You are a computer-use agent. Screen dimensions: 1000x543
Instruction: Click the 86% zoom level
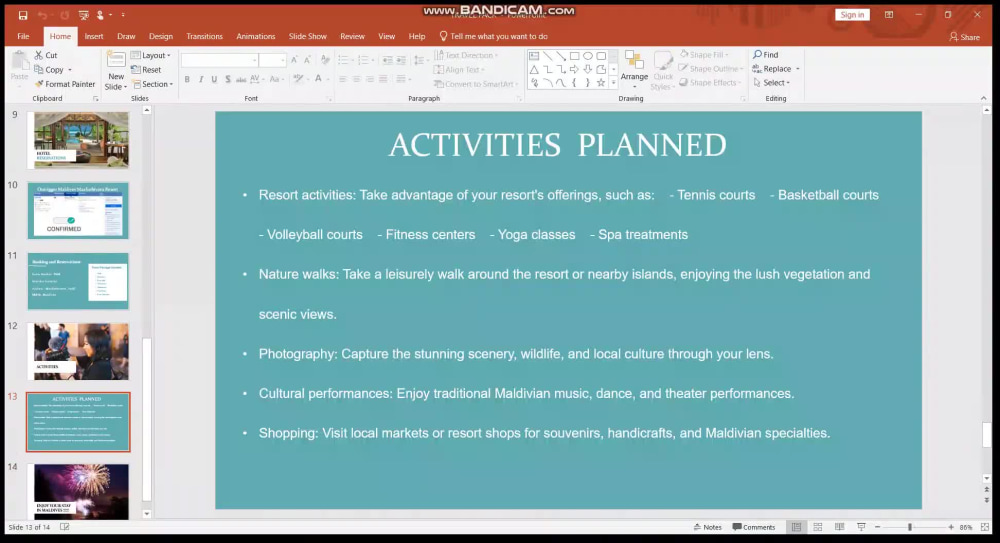pos(966,527)
